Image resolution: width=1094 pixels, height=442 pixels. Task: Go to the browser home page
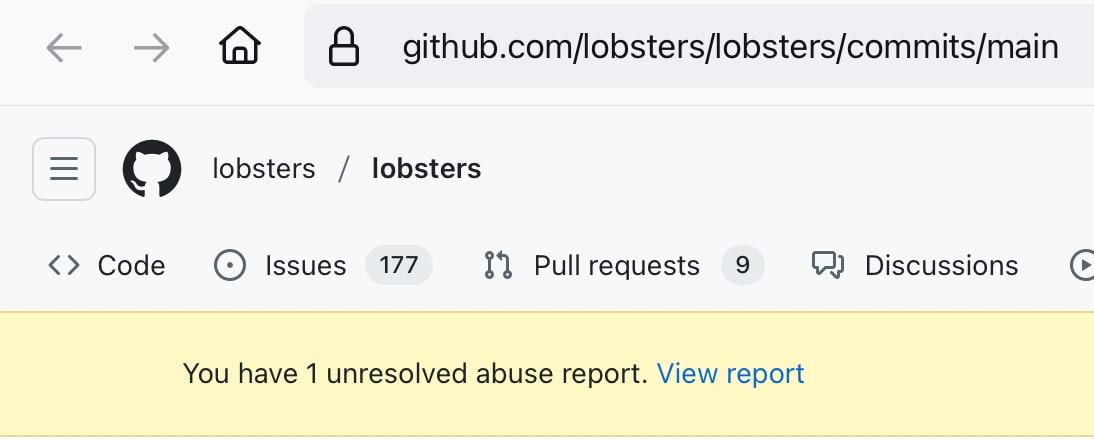(240, 46)
